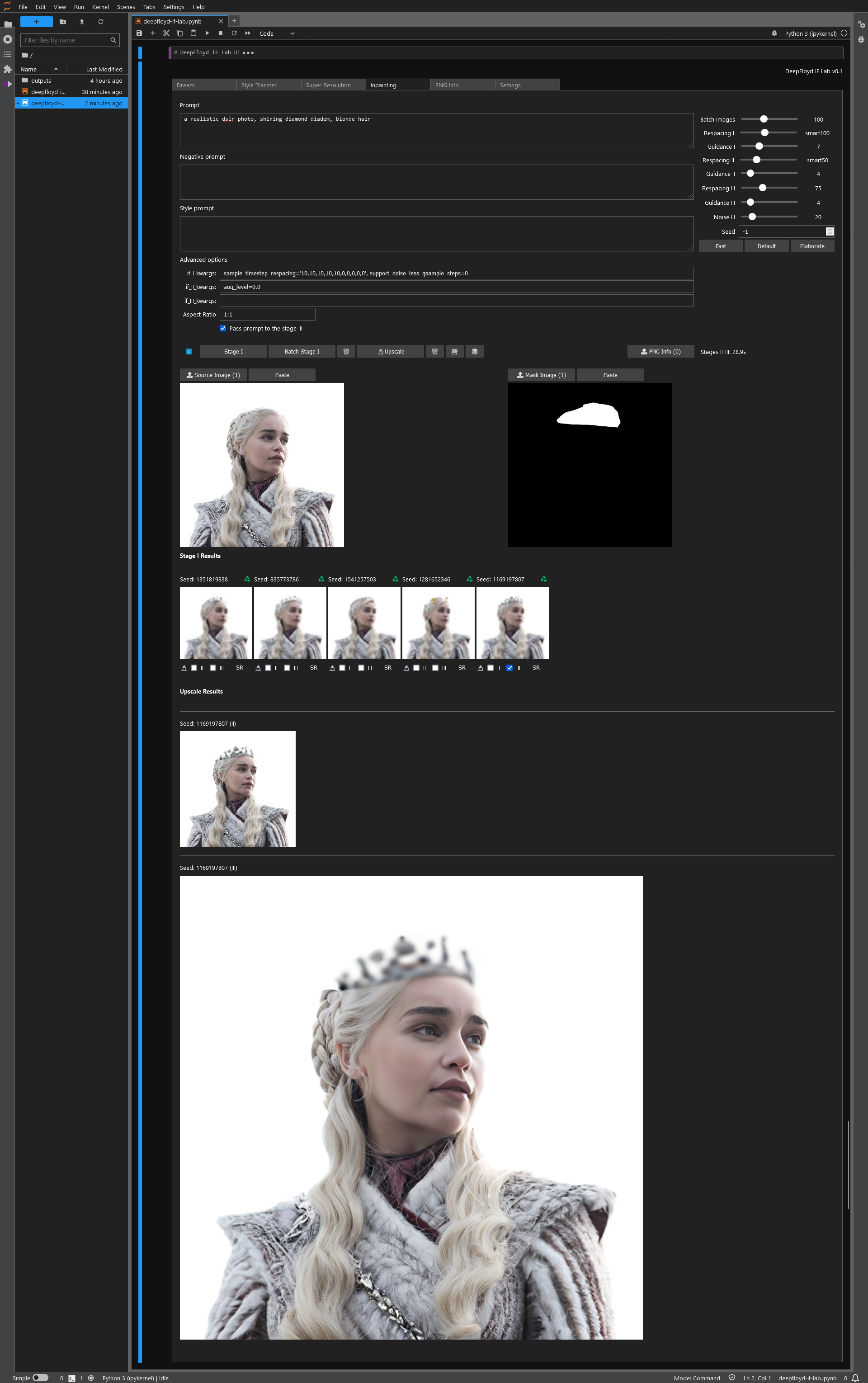Open the debugger bug icon near kernel name
The width and height of the screenshot is (868, 1383).
(x=774, y=33)
